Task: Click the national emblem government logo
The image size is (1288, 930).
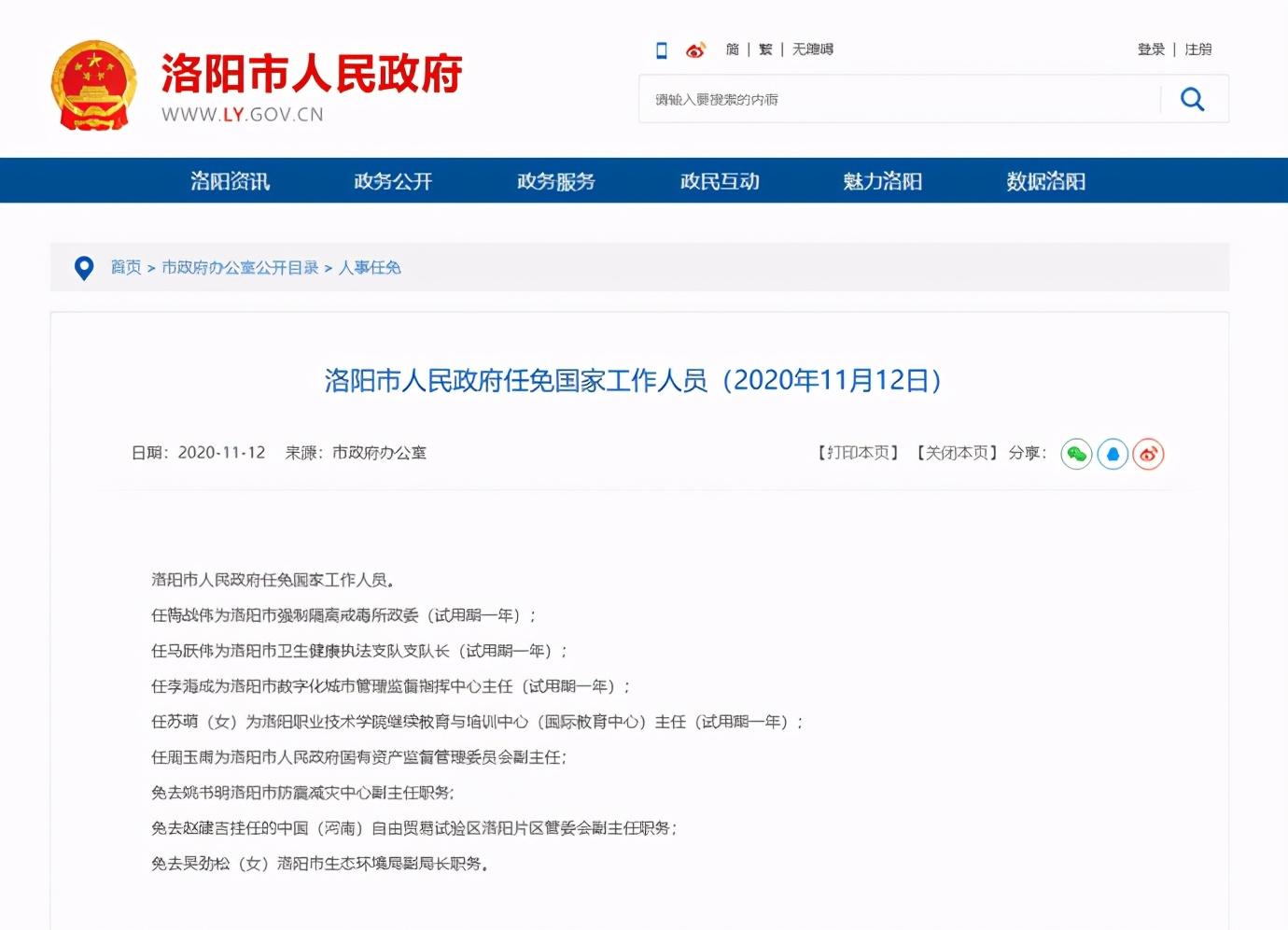Action: tap(94, 84)
